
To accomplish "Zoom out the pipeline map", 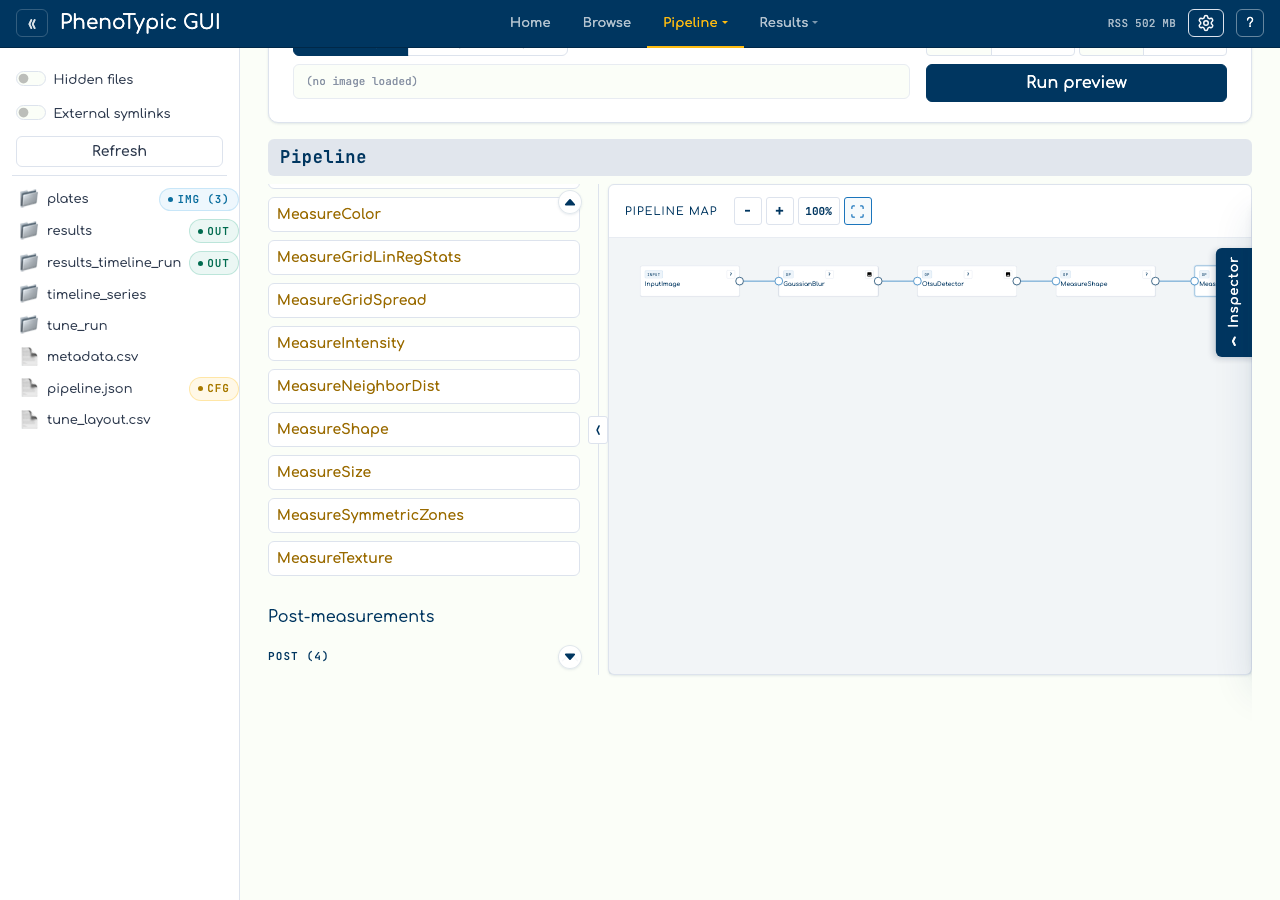I will tap(748, 211).
